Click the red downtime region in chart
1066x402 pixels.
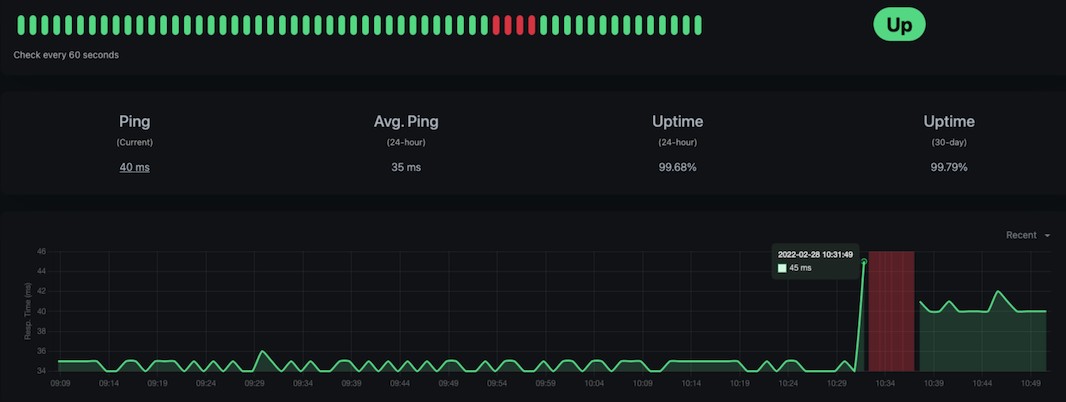tap(891, 310)
